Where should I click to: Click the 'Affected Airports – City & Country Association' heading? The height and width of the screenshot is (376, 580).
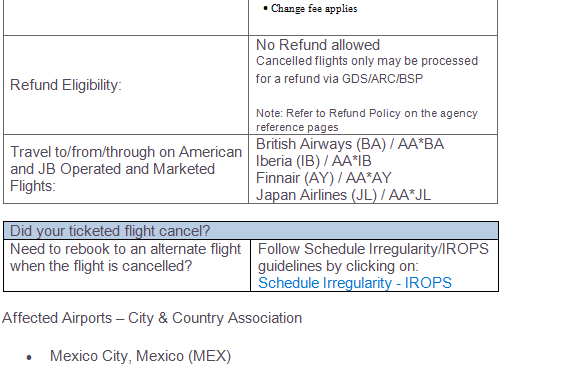tap(152, 318)
